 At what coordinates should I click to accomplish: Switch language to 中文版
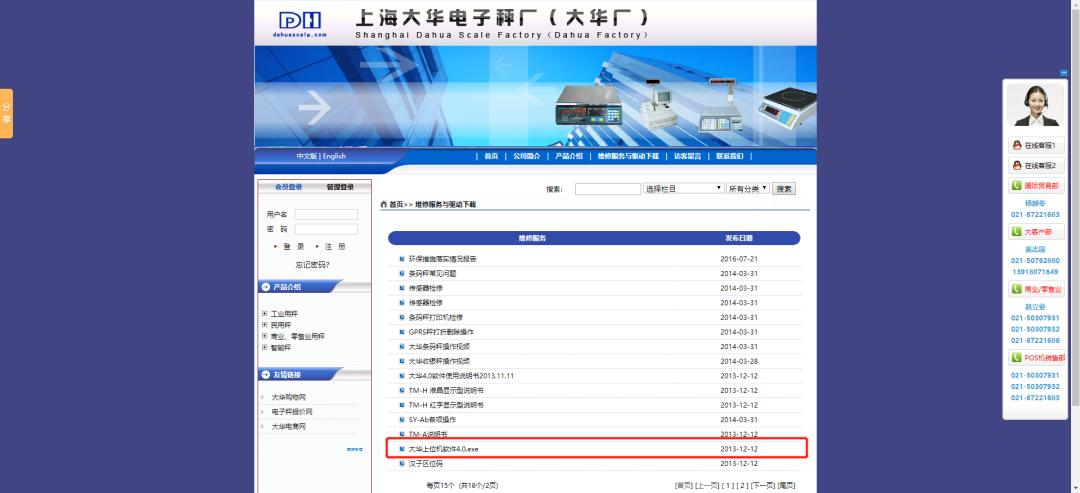[x=307, y=156]
